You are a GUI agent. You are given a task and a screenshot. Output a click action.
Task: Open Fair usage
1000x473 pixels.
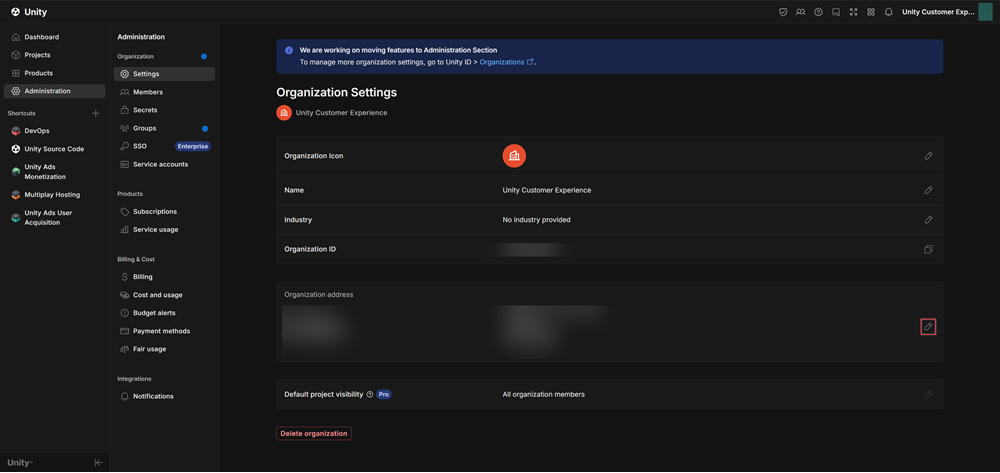pos(164,349)
